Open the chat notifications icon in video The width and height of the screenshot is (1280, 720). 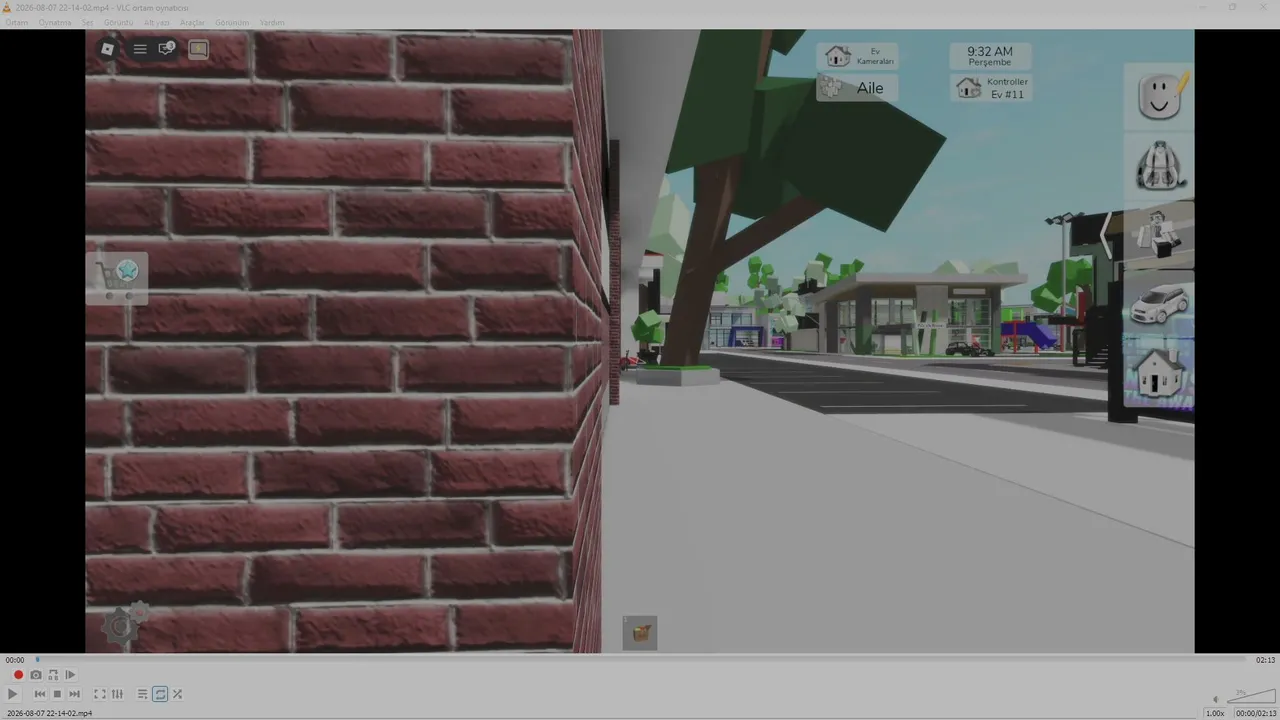[x=167, y=48]
